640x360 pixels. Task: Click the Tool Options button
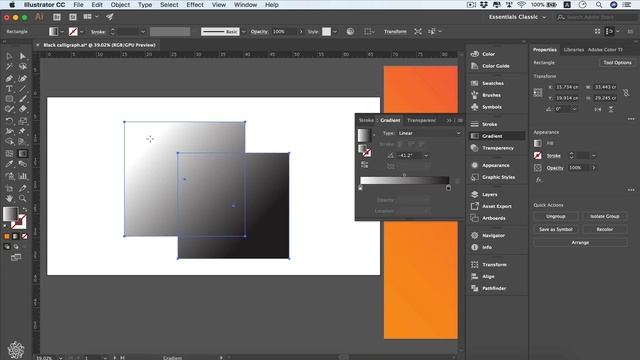pos(617,62)
